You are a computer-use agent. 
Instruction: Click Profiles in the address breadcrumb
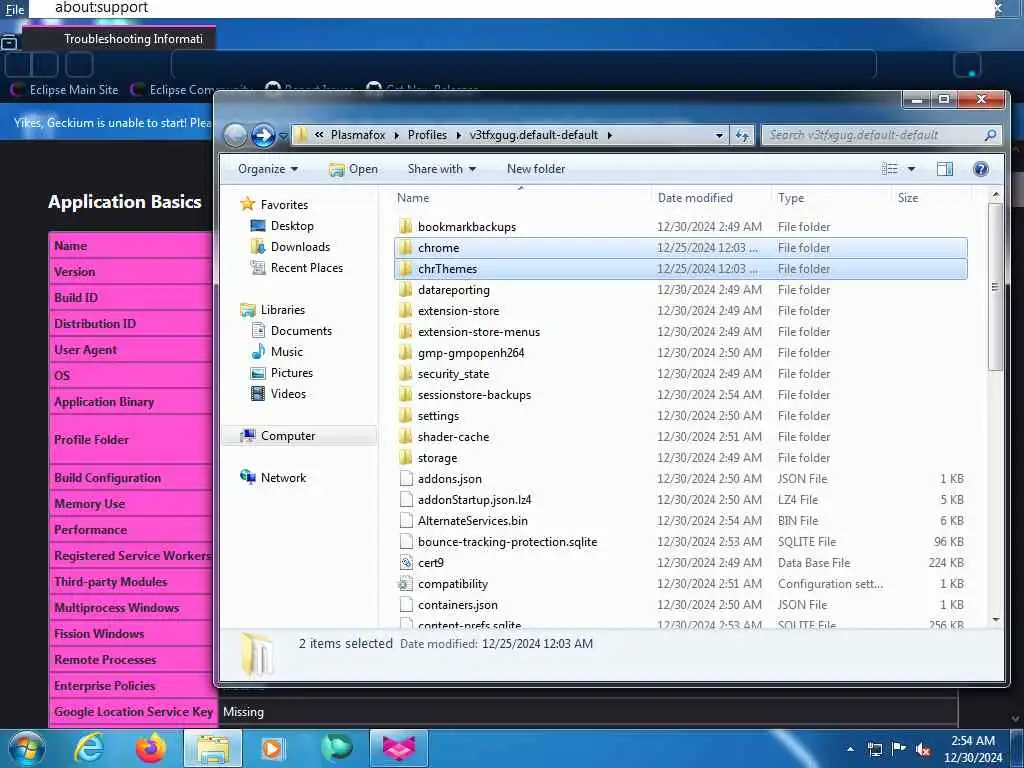(x=427, y=135)
